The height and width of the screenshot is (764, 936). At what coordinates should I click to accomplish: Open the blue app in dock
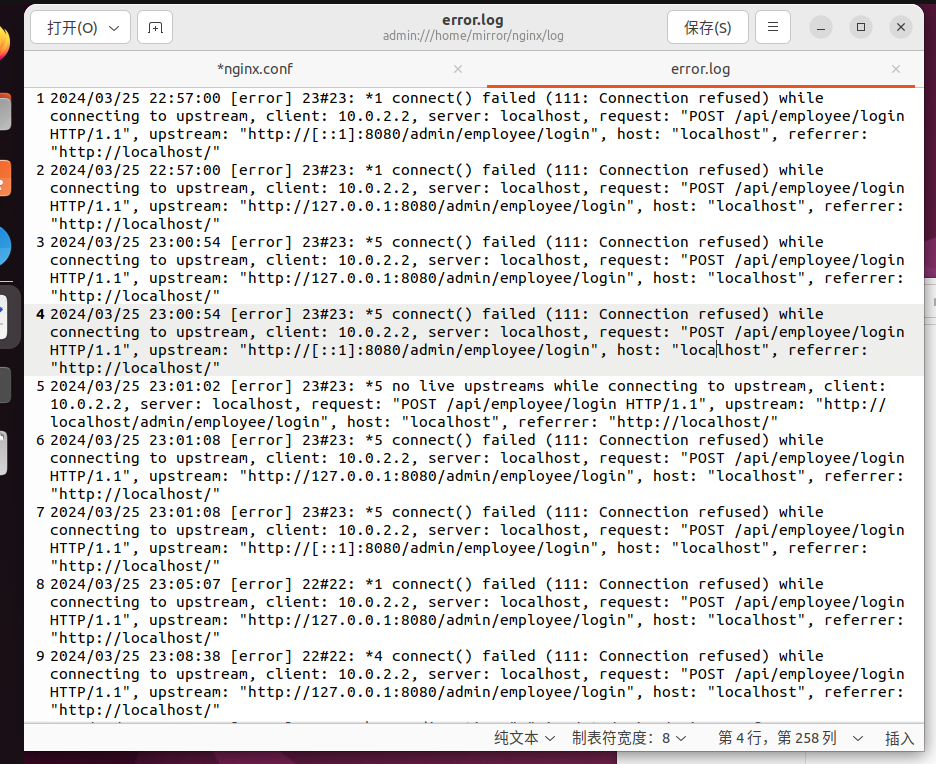coord(5,245)
